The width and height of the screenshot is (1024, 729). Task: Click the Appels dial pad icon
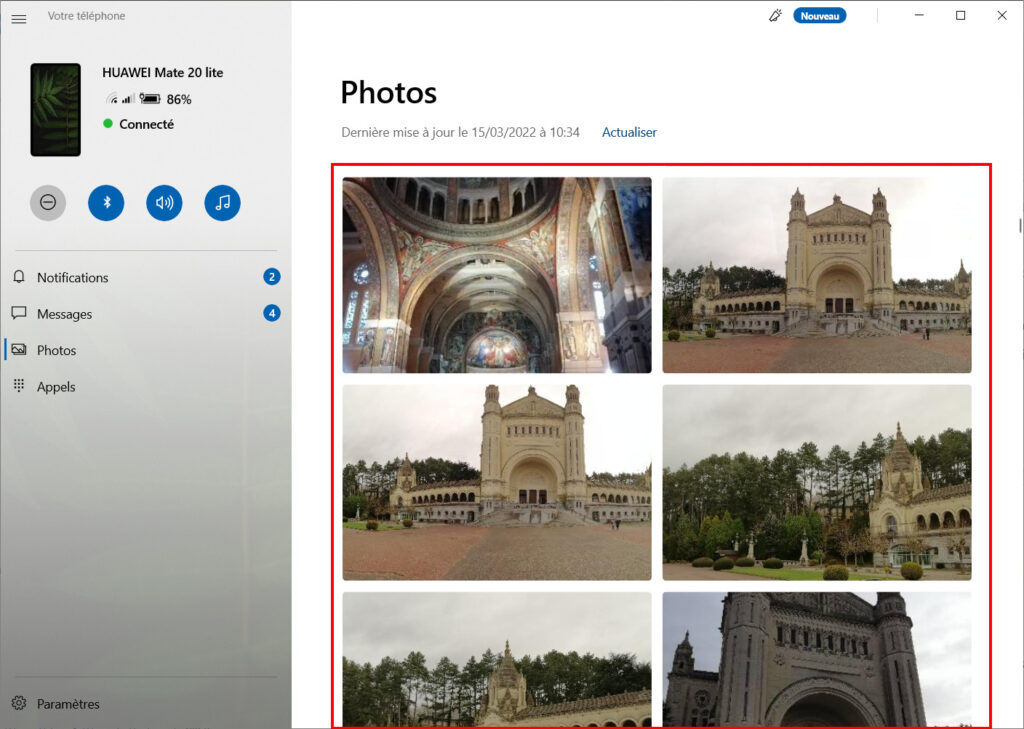click(19, 385)
